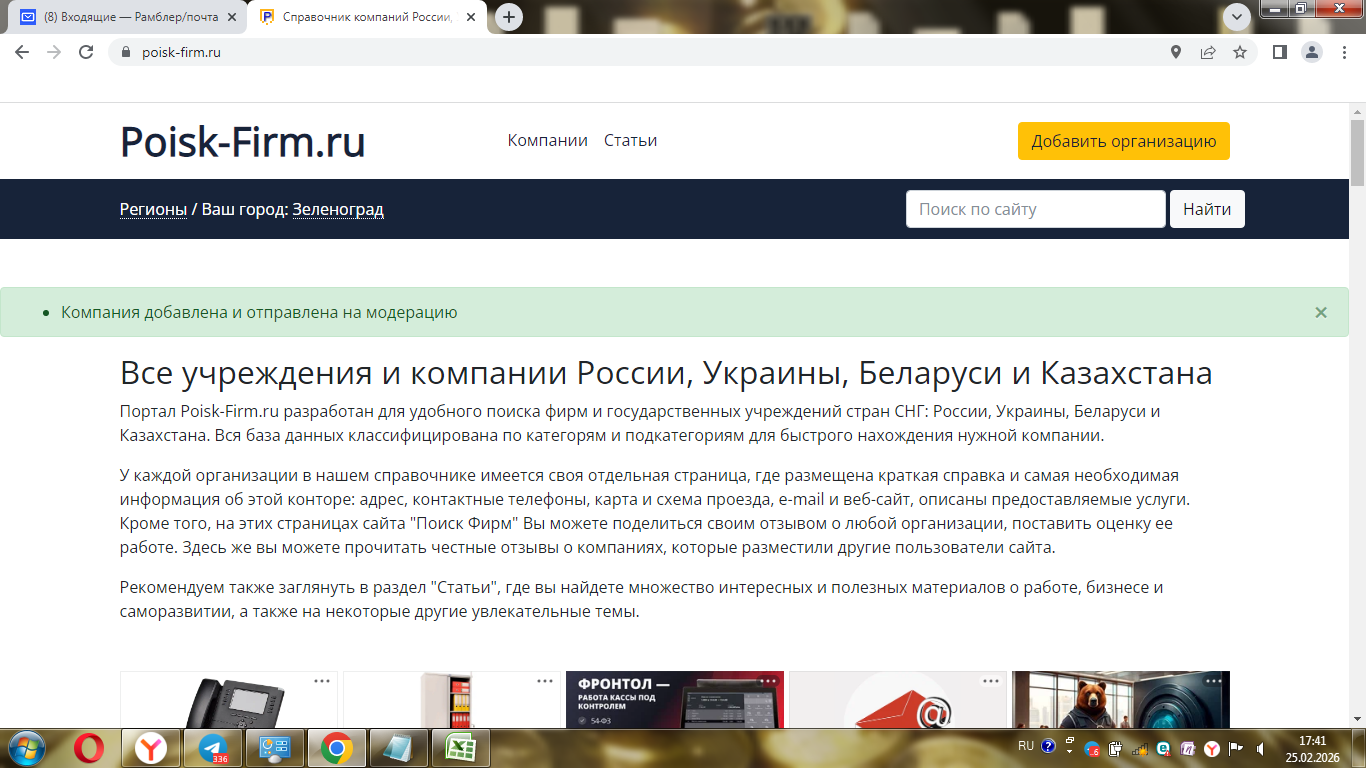Screen dimensions: 1366x768
Task: Open the tab search dropdown
Action: (1238, 17)
